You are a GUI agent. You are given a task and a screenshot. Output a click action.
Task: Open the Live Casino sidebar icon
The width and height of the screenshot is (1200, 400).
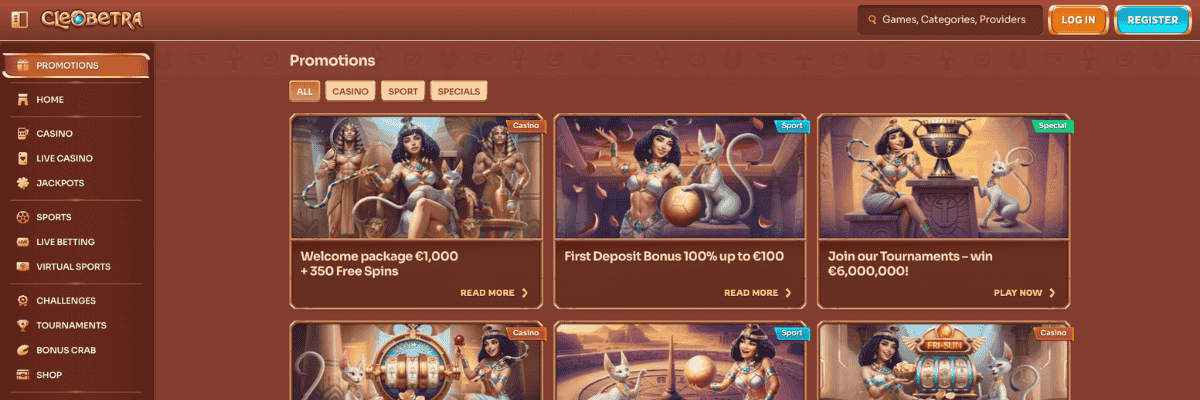23,158
